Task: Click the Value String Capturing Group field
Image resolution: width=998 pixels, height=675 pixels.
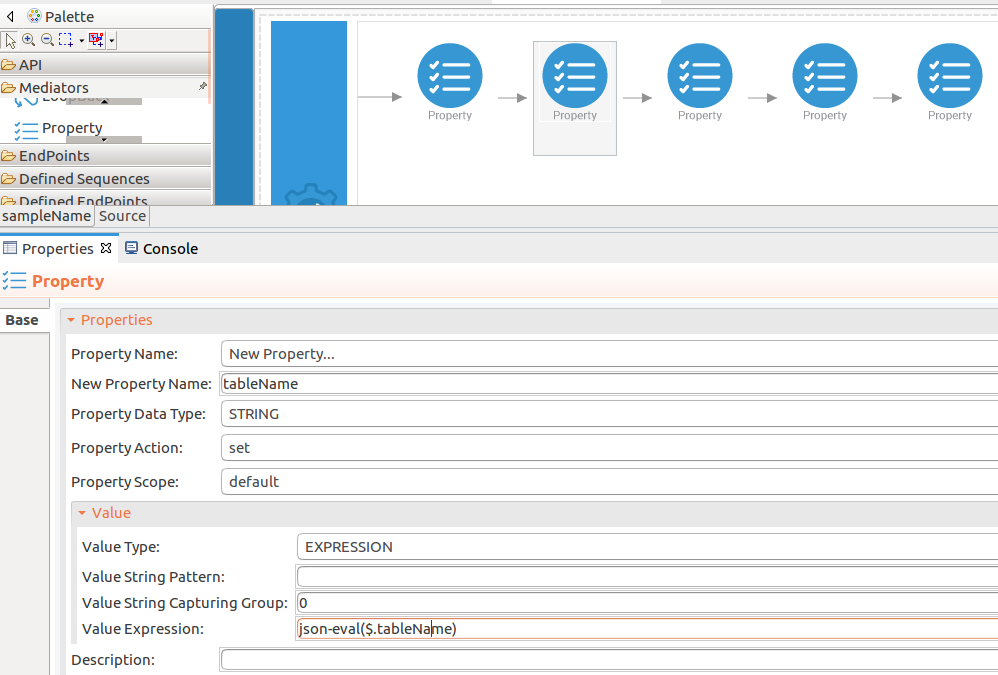Action: pyautogui.click(x=647, y=603)
